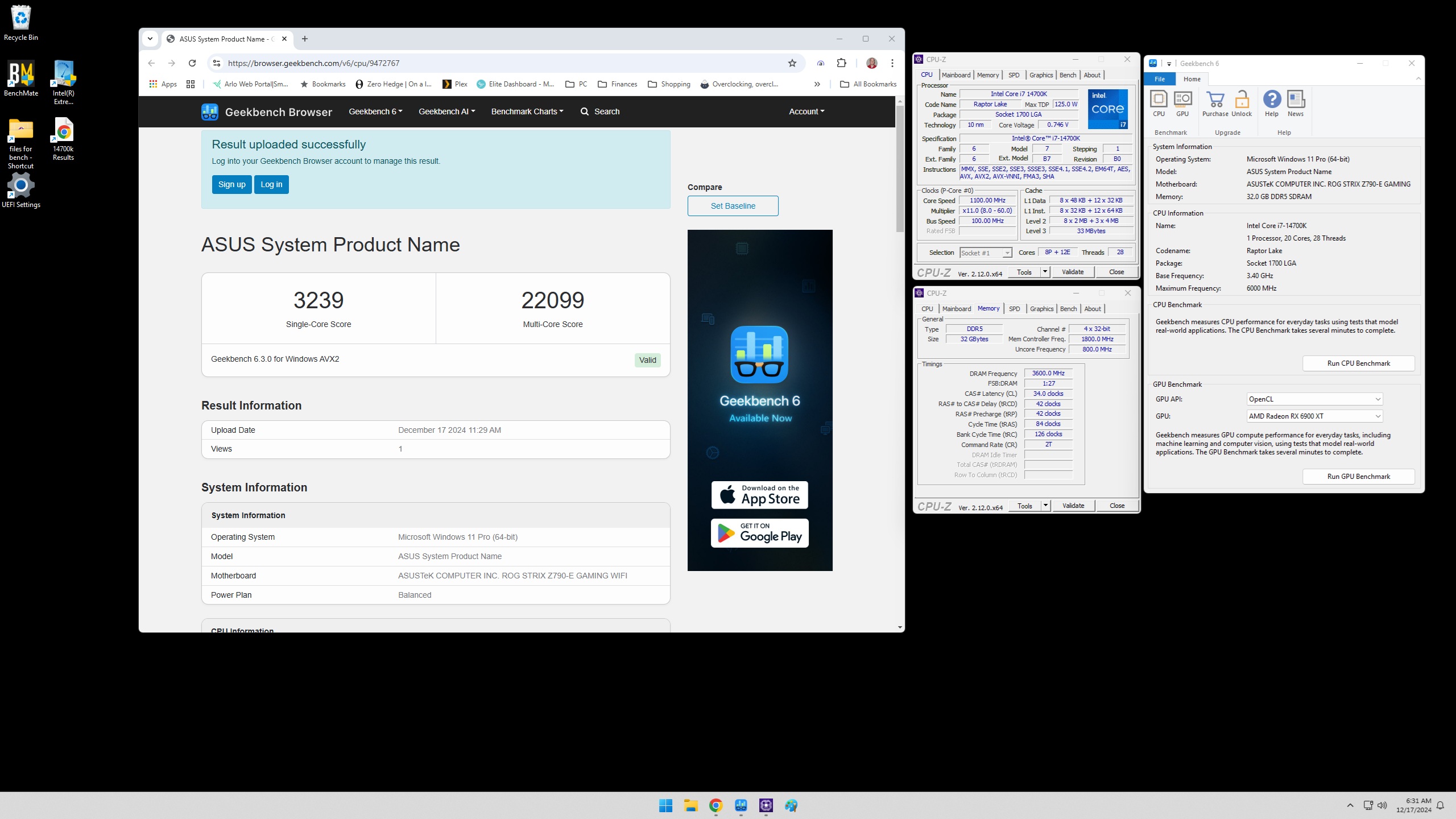Viewport: 1456px width, 819px height.
Task: Switch to Geekbench on the taskbar
Action: pos(741,805)
